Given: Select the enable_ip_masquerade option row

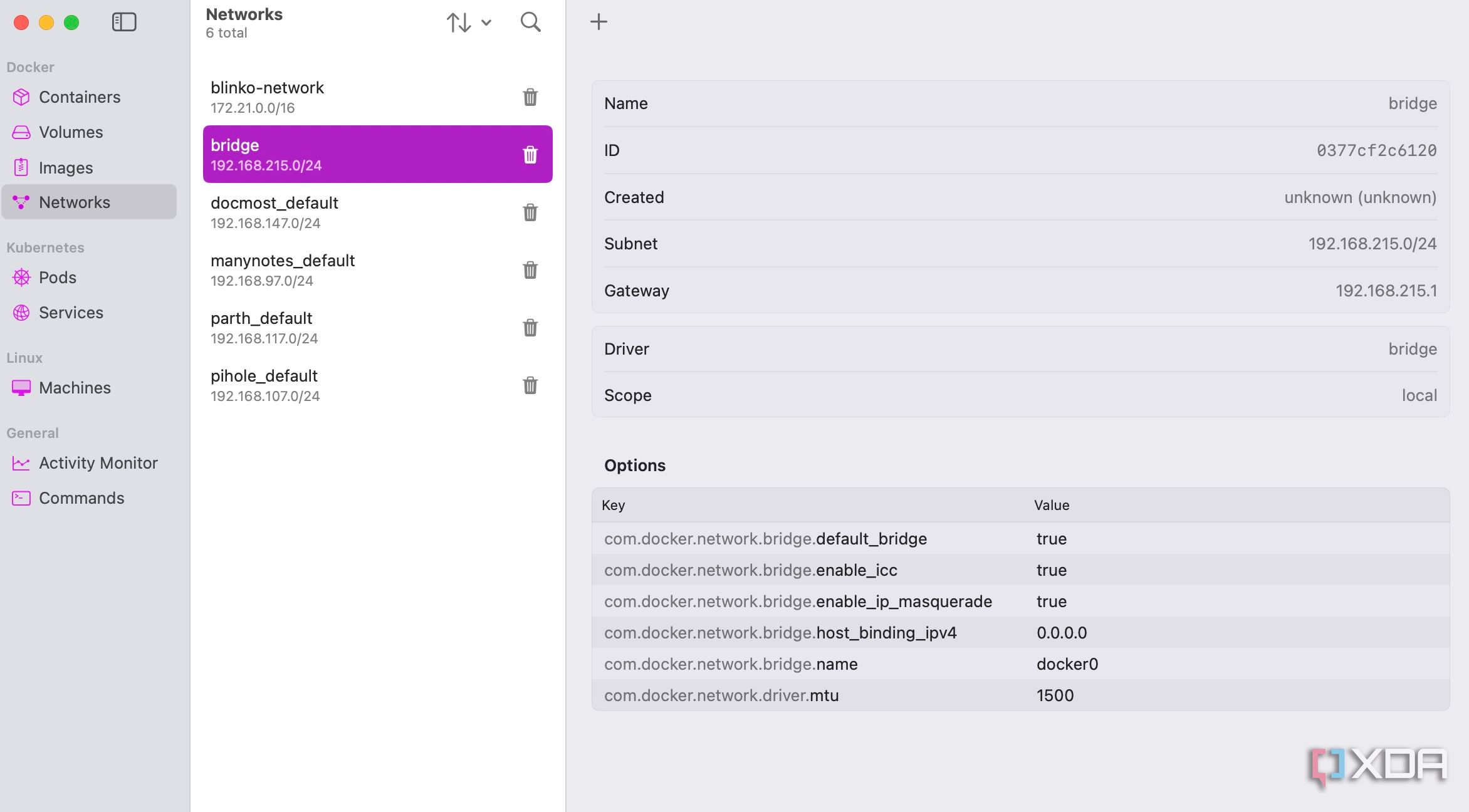Looking at the screenshot, I should 1020,601.
